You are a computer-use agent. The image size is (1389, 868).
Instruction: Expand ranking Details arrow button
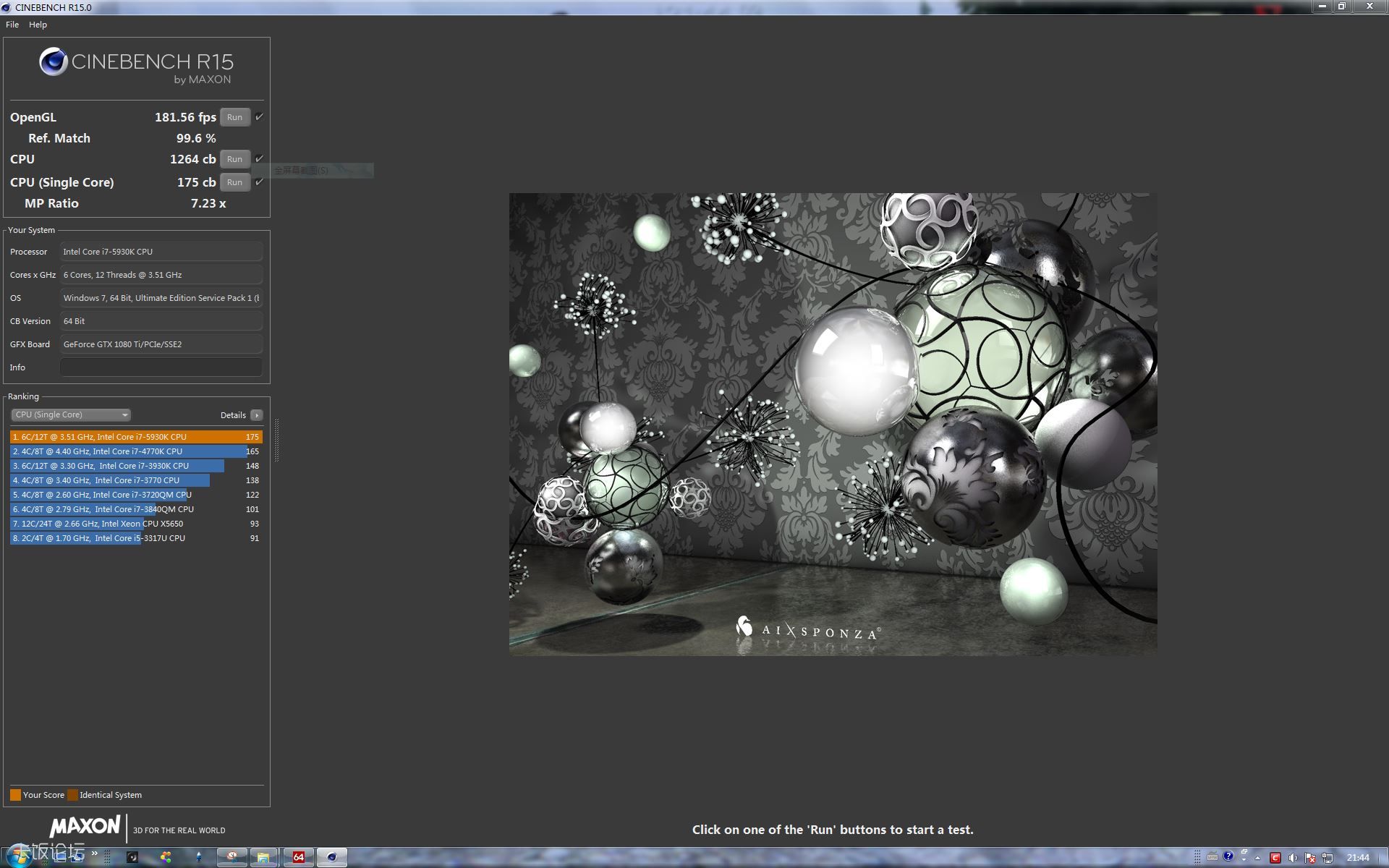point(257,415)
